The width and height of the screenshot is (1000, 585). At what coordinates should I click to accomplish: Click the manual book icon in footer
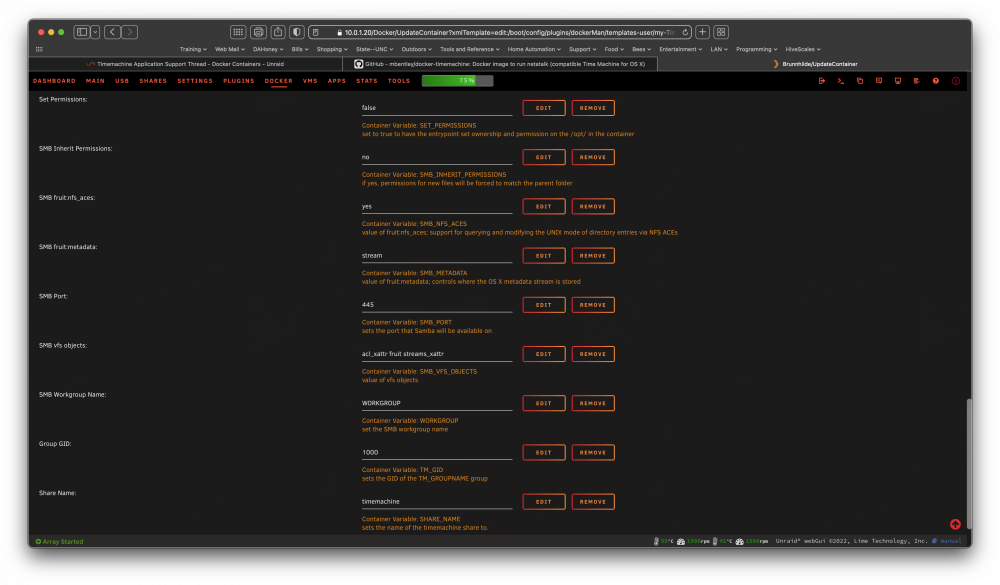pyautogui.click(x=934, y=541)
